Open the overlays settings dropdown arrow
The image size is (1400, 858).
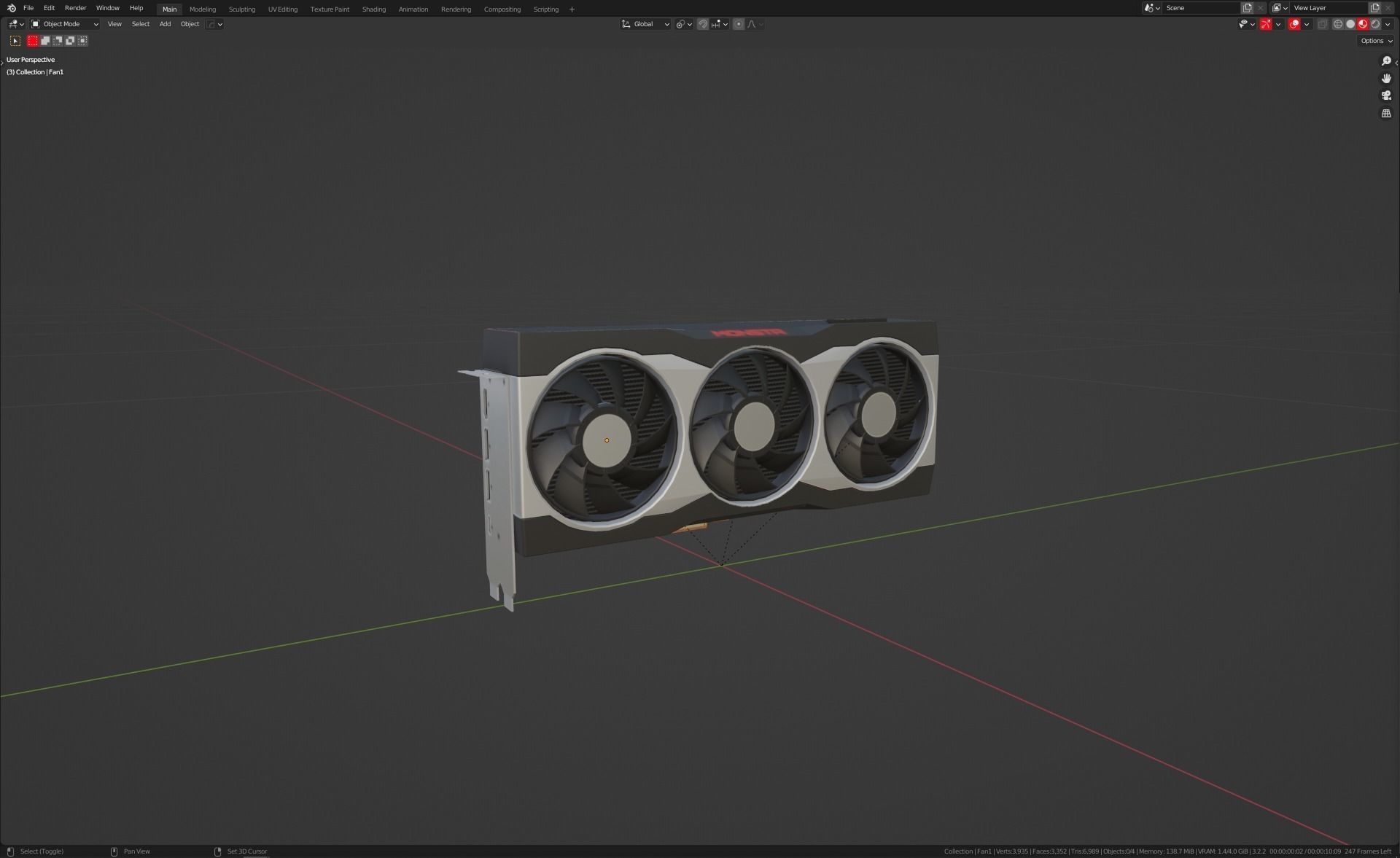coord(1307,24)
